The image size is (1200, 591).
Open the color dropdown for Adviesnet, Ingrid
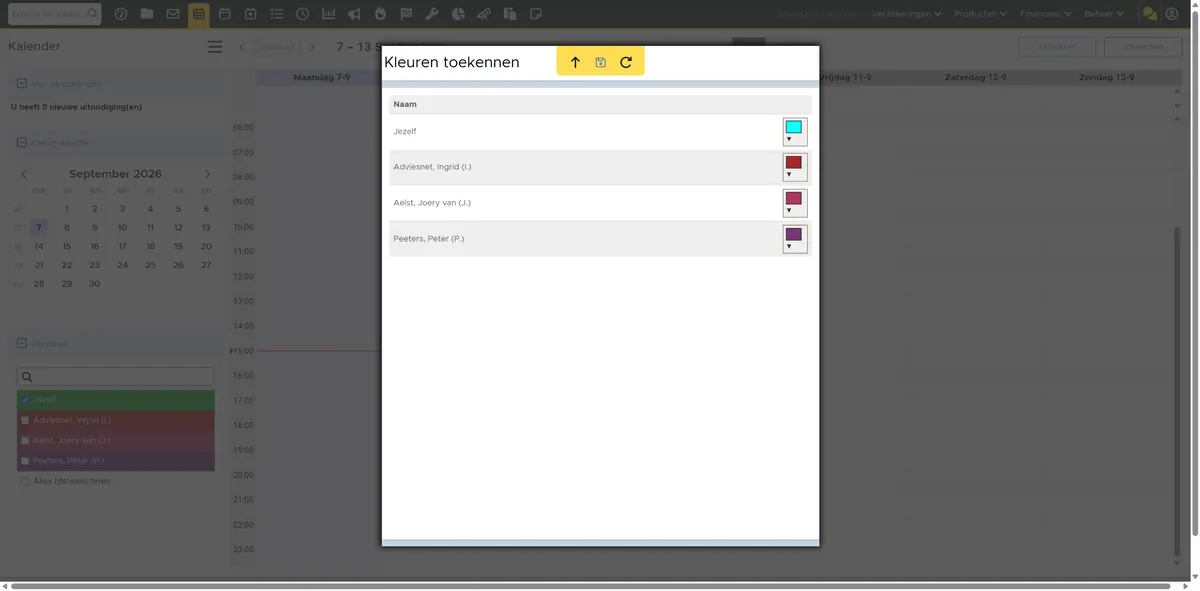pos(794,167)
